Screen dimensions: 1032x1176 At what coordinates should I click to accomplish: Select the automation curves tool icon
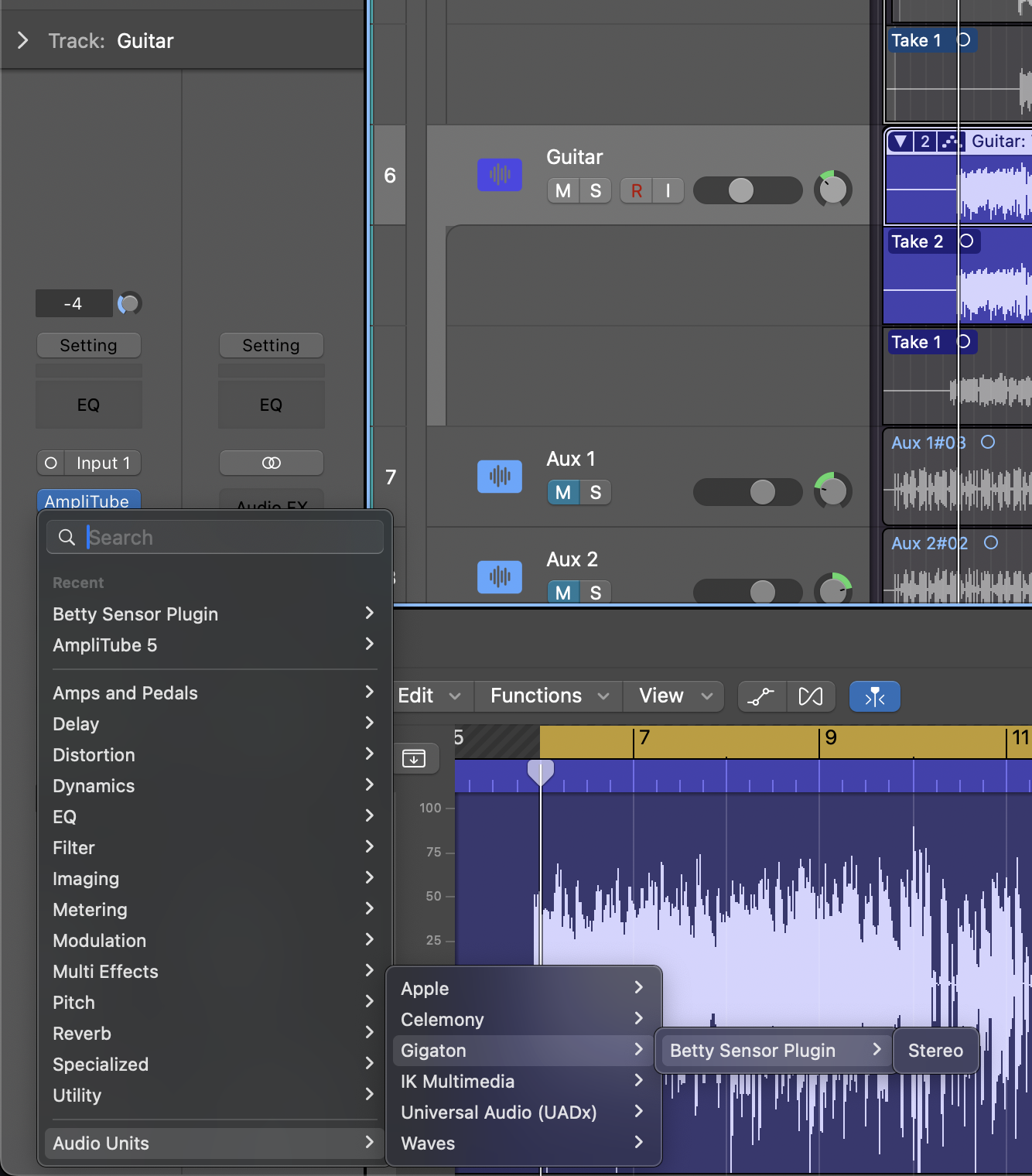click(761, 696)
